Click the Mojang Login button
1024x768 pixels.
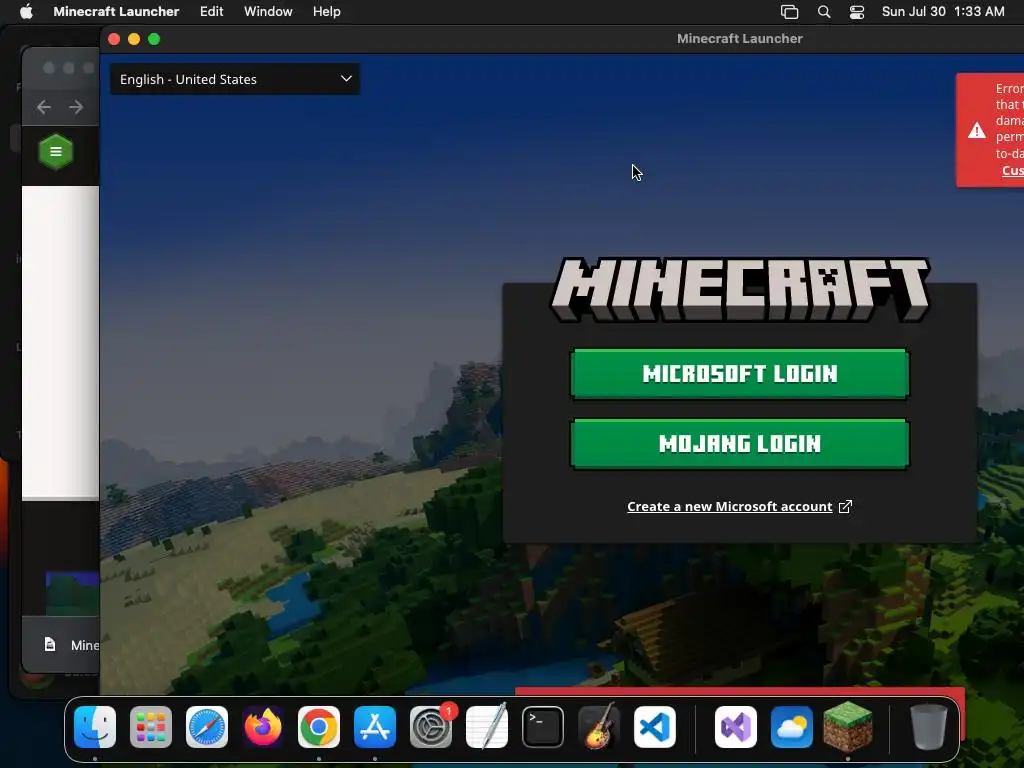click(740, 444)
